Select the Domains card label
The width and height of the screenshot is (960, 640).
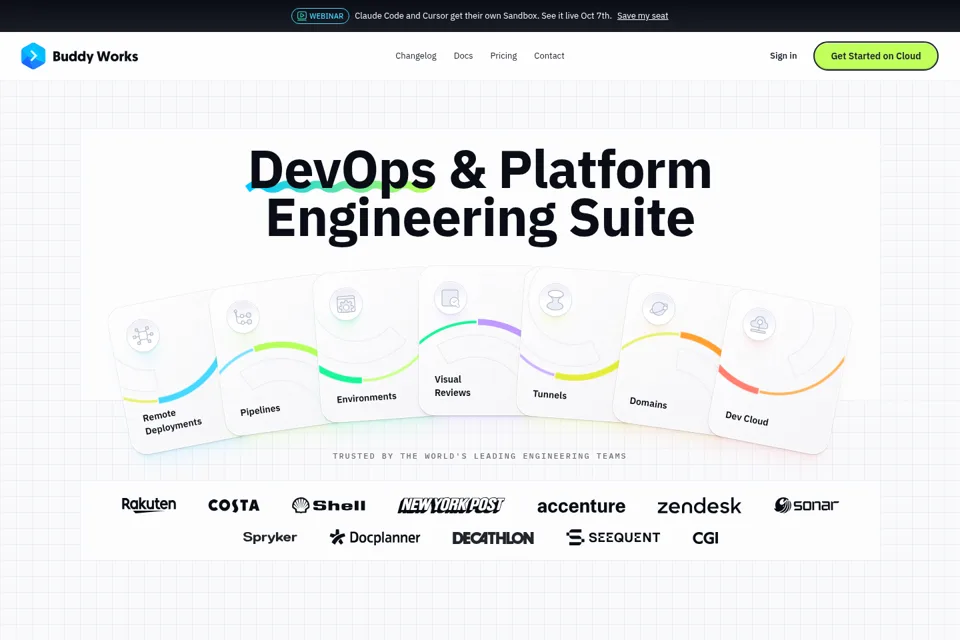click(x=648, y=402)
